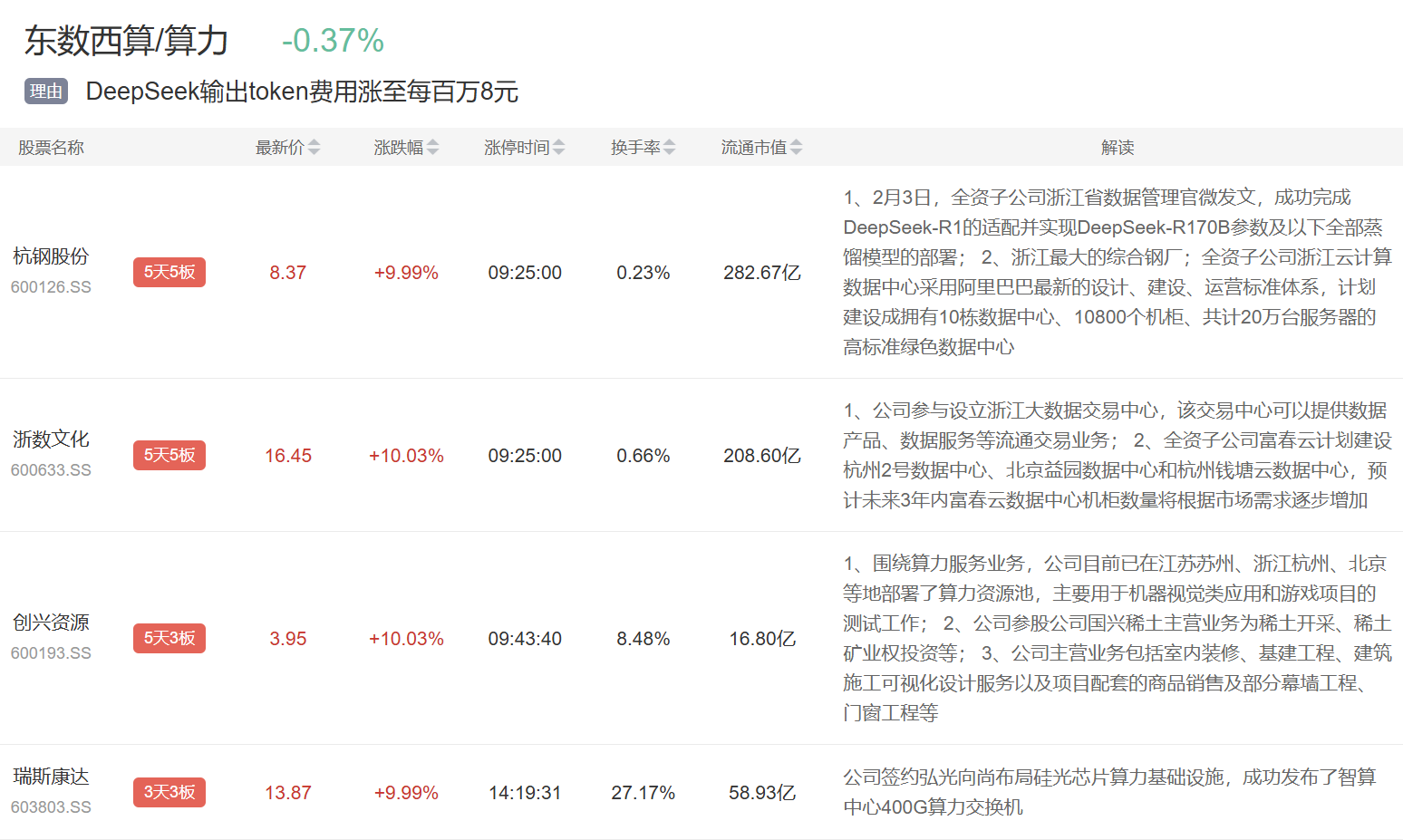Sort the table by 换手率

(x=669, y=147)
